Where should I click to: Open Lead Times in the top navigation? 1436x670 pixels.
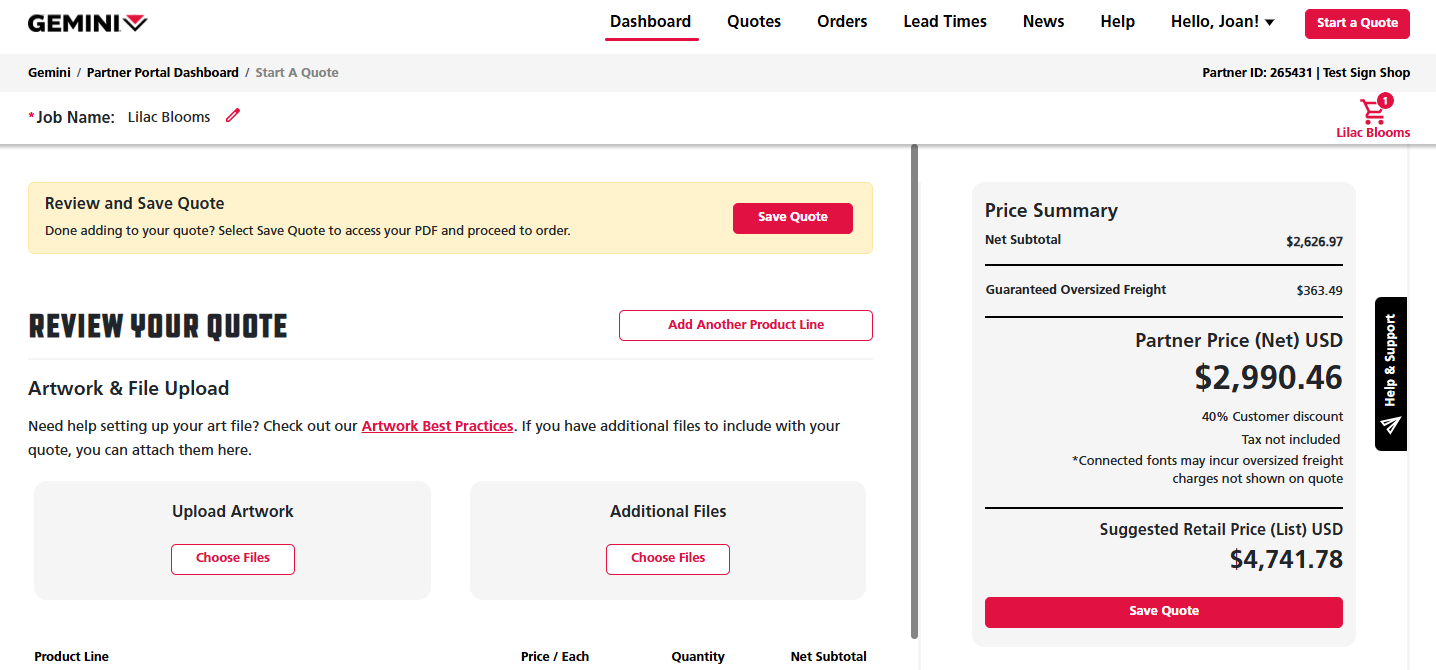pyautogui.click(x=945, y=22)
